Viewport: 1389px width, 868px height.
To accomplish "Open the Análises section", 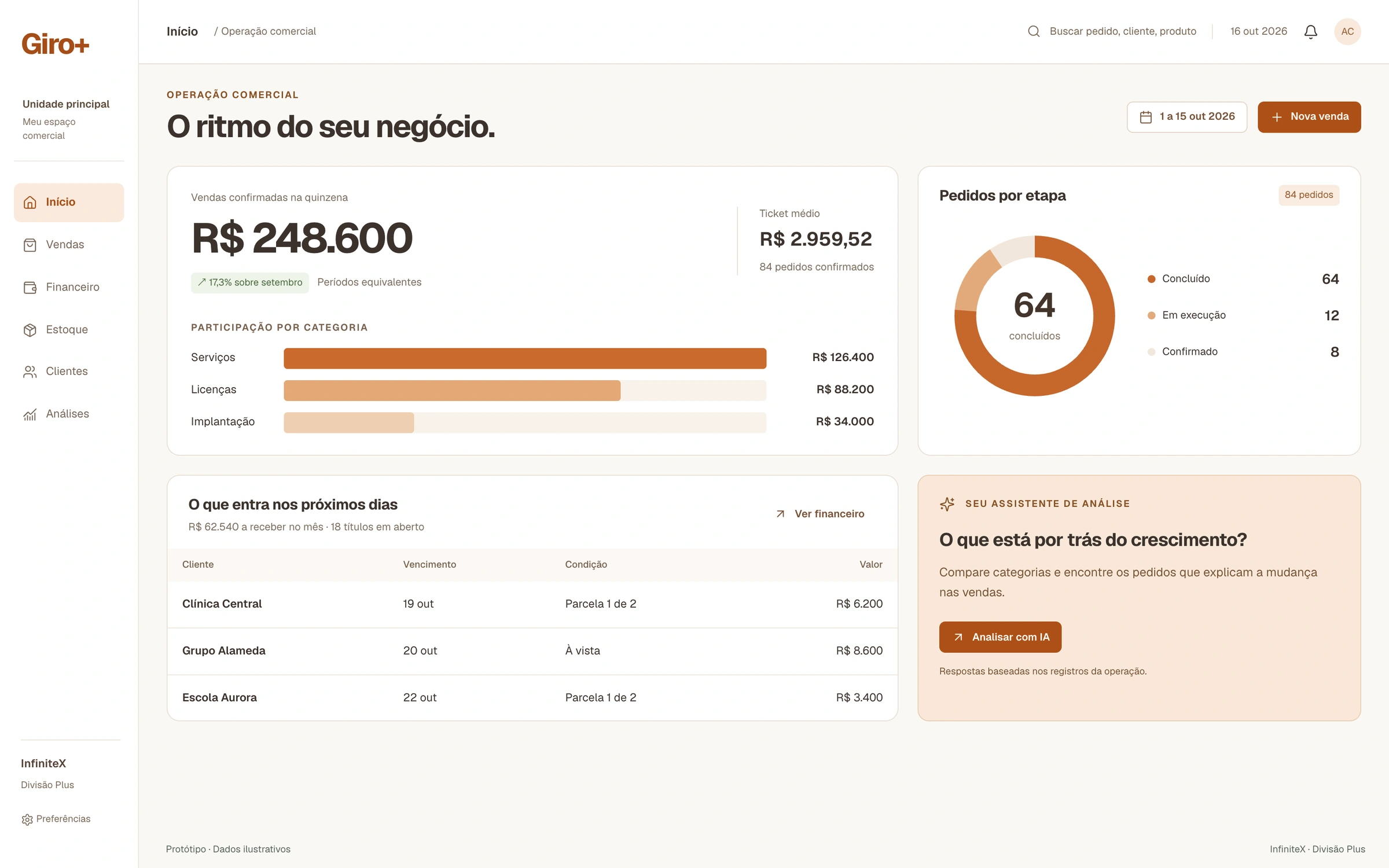I will [x=69, y=414].
